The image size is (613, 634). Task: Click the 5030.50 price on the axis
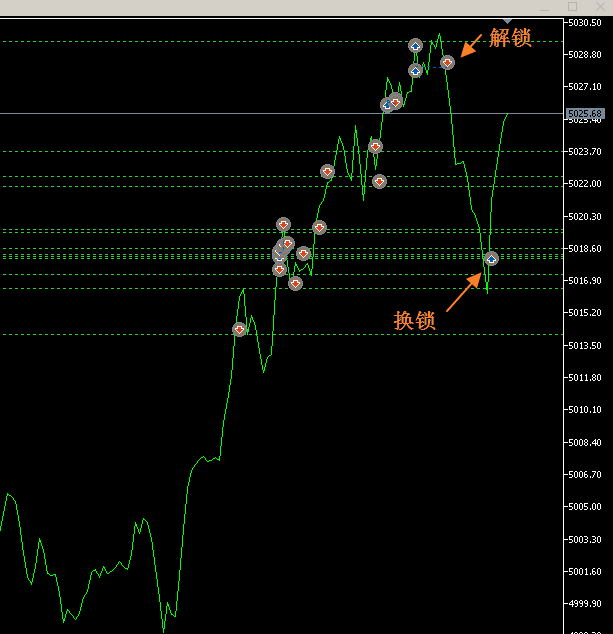(586, 22)
